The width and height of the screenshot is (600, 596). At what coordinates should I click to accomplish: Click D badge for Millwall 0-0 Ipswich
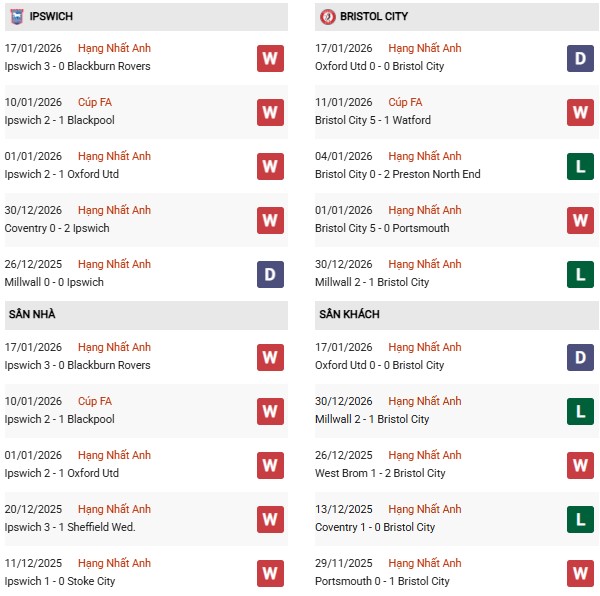(270, 274)
